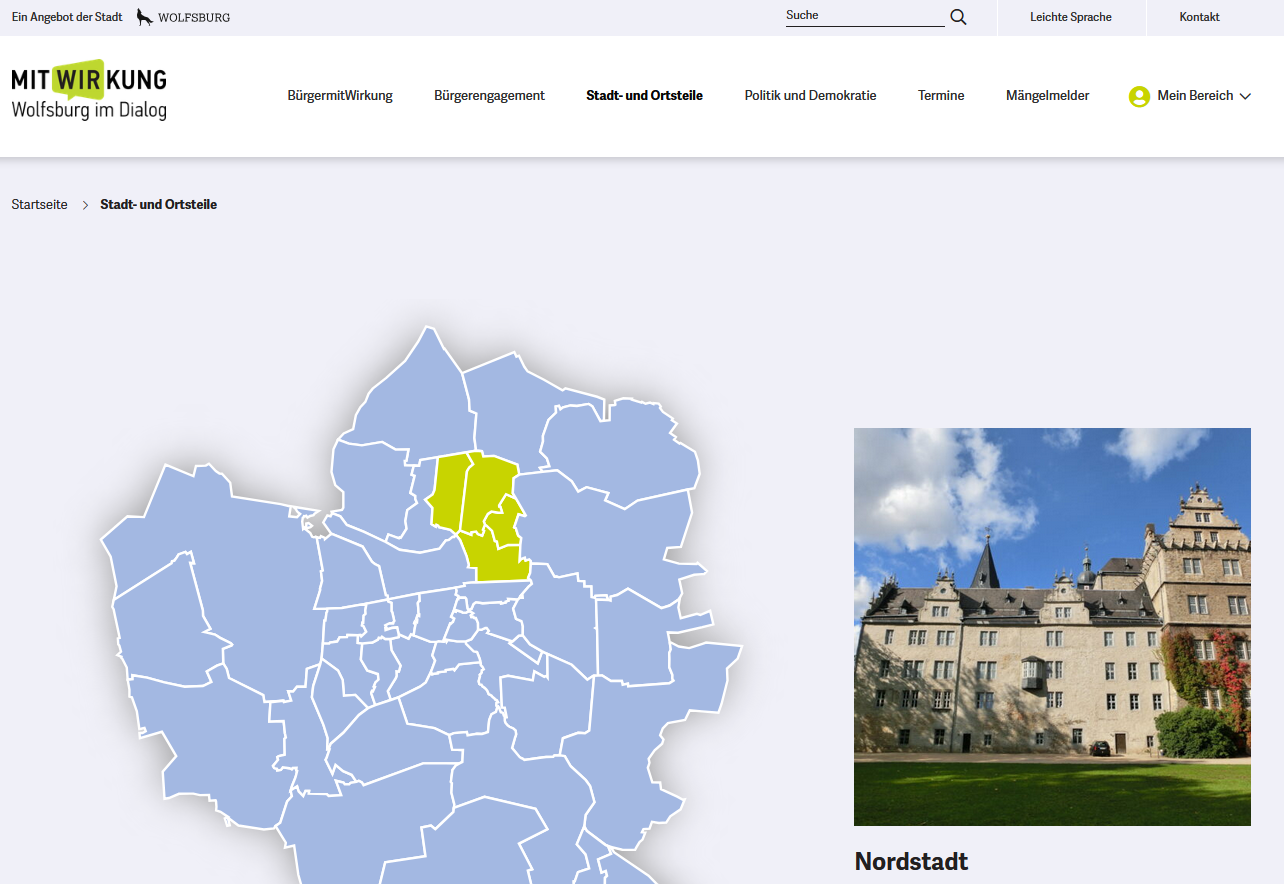Viewport: 1284px width, 884px height.
Task: Select Stadt- und Ortsteile in navigation
Action: click(644, 96)
